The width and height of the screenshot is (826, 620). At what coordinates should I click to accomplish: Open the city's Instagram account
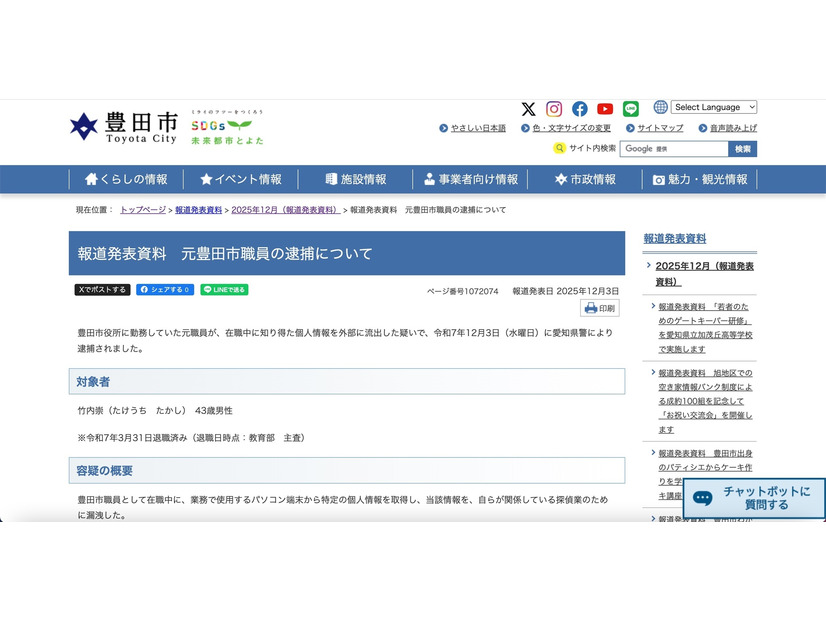click(554, 109)
